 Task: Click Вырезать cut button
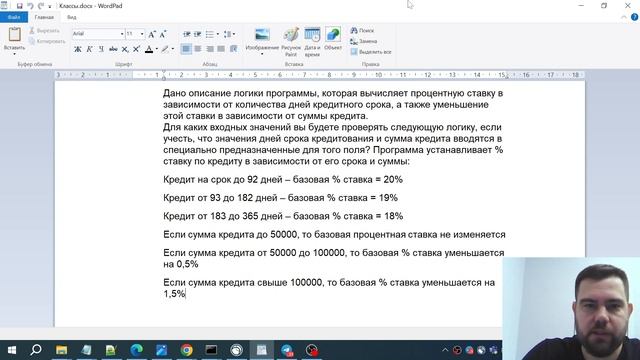(x=44, y=31)
